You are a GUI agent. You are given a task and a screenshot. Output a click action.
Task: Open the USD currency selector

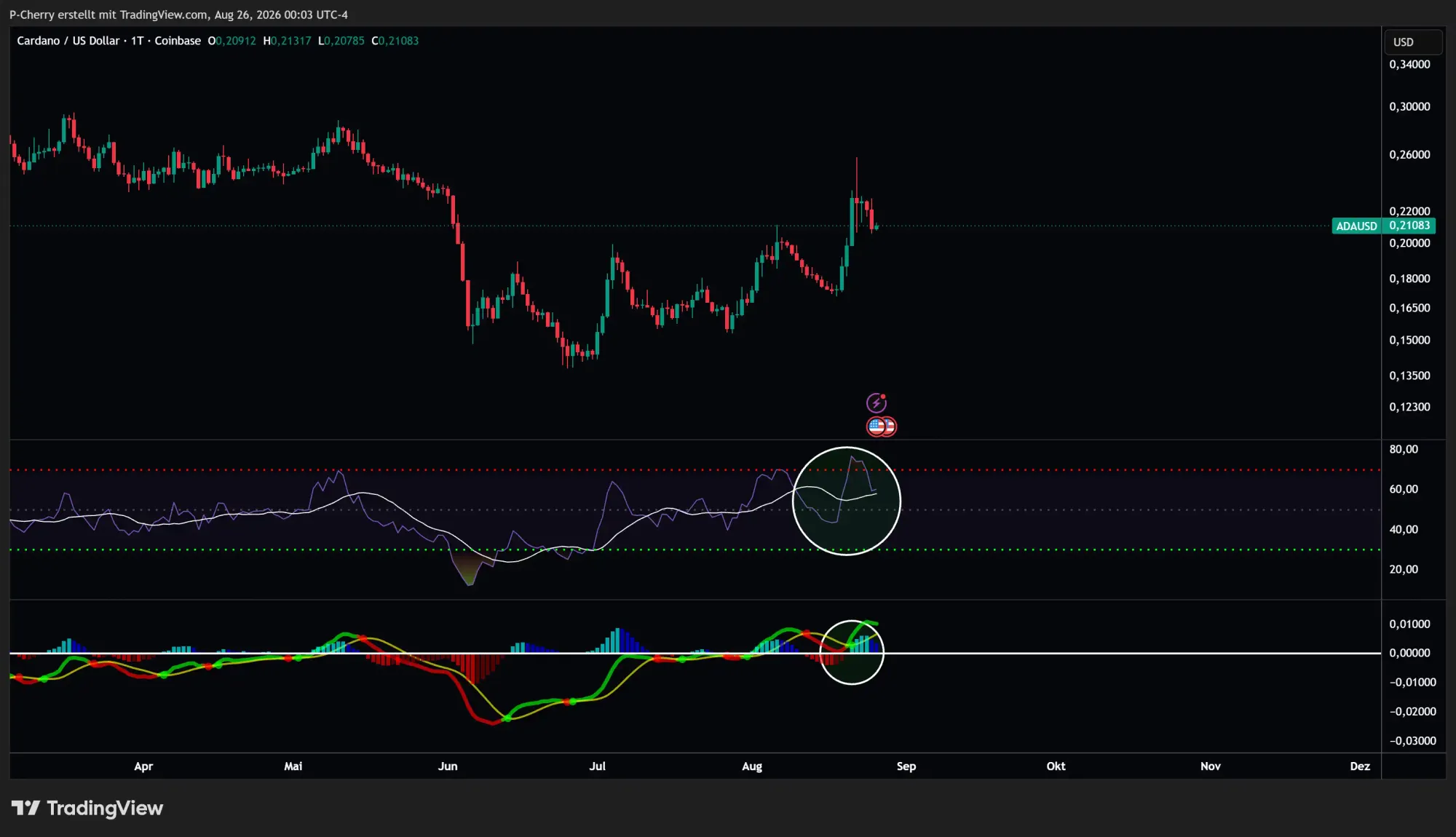pyautogui.click(x=1412, y=42)
